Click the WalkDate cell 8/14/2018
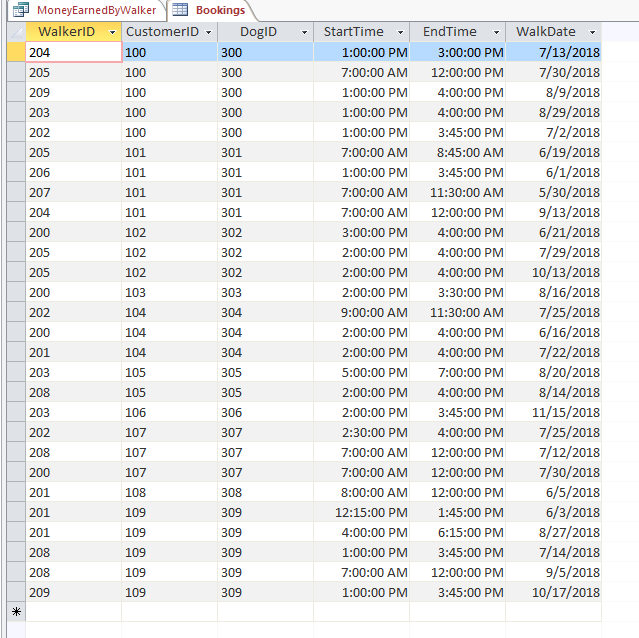The width and height of the screenshot is (639, 638). pyautogui.click(x=553, y=392)
